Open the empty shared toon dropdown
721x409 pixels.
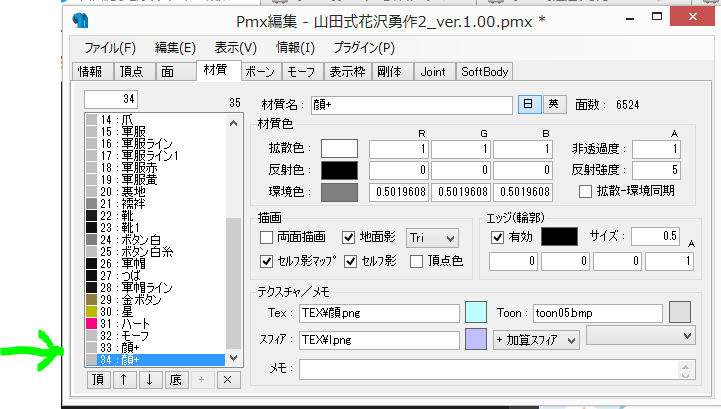pyautogui.click(x=641, y=335)
